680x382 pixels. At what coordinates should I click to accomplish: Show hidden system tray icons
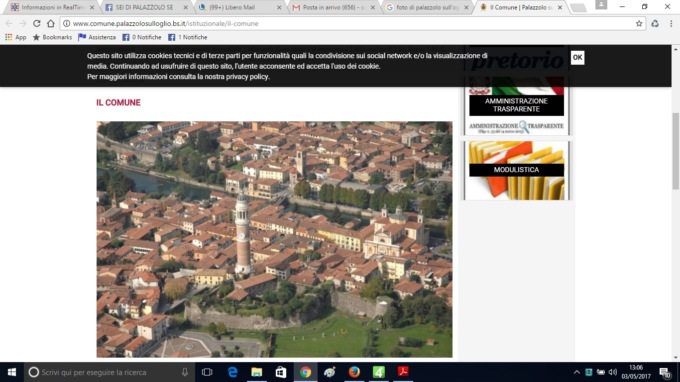tap(576, 372)
